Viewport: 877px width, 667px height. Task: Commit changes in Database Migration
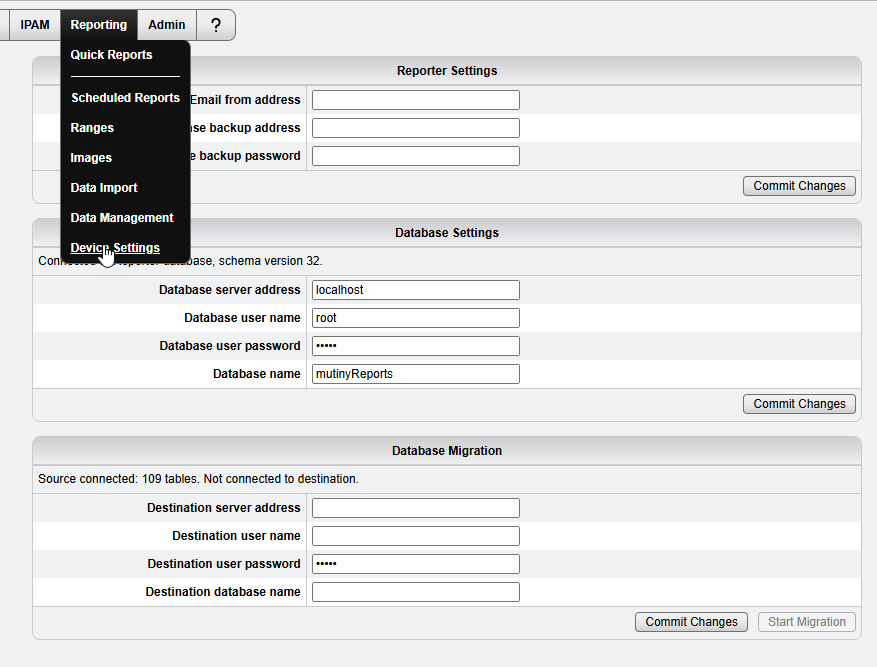[691, 622]
